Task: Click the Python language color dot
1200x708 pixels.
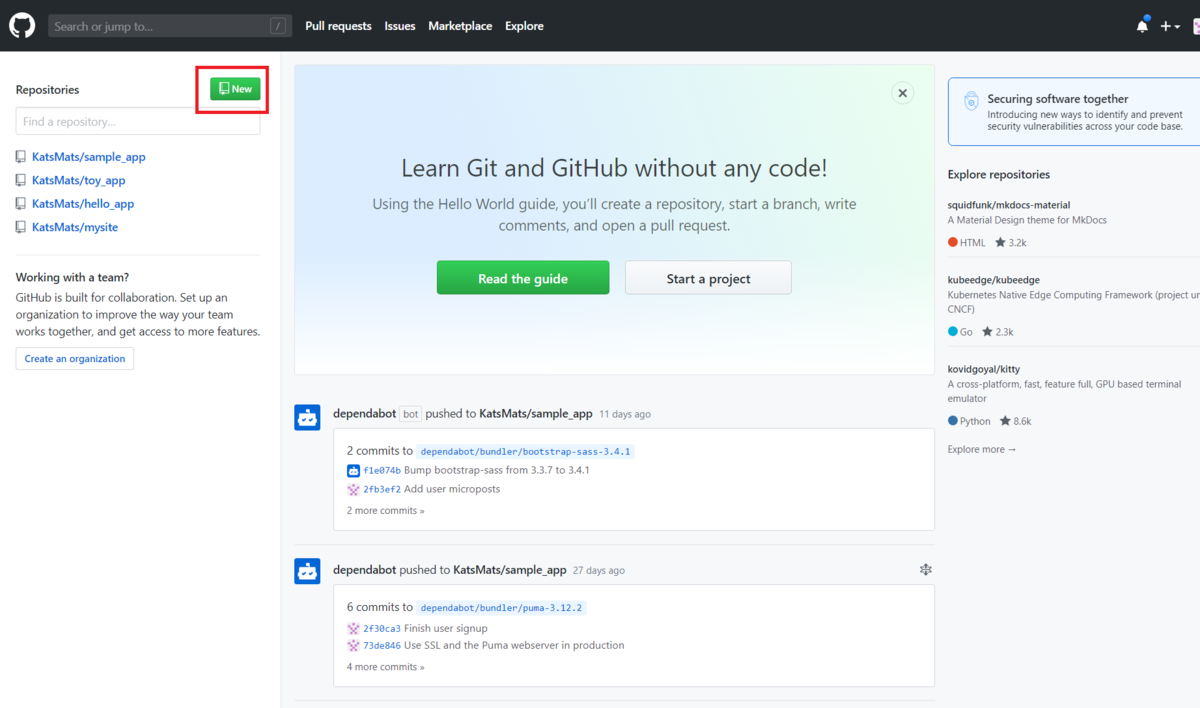Action: 953,421
